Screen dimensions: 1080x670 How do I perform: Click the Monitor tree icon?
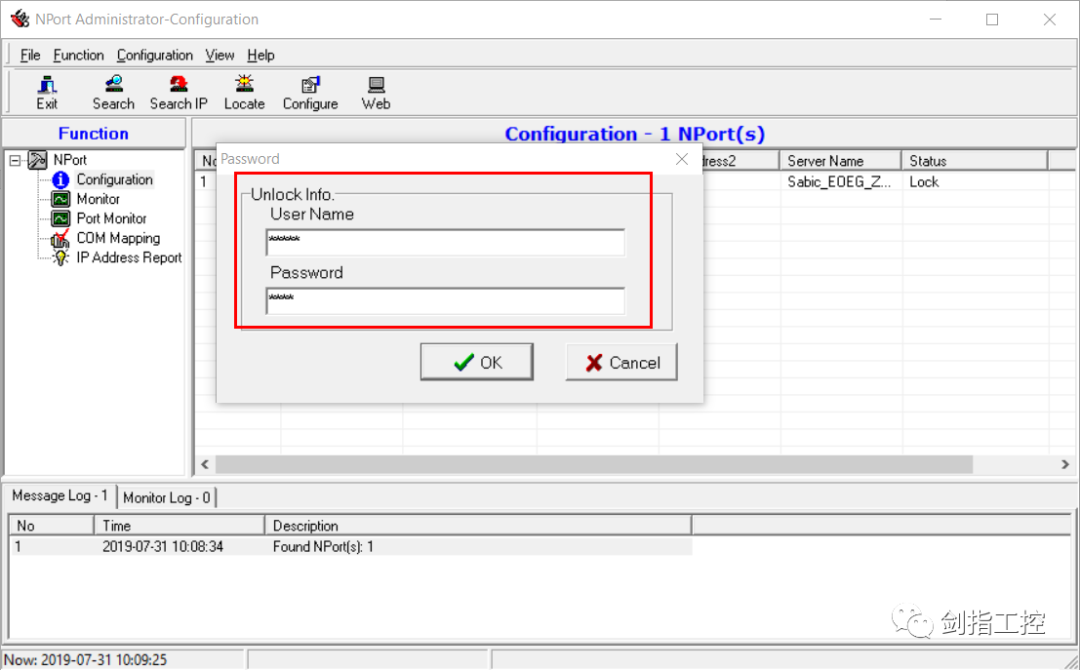(x=61, y=199)
